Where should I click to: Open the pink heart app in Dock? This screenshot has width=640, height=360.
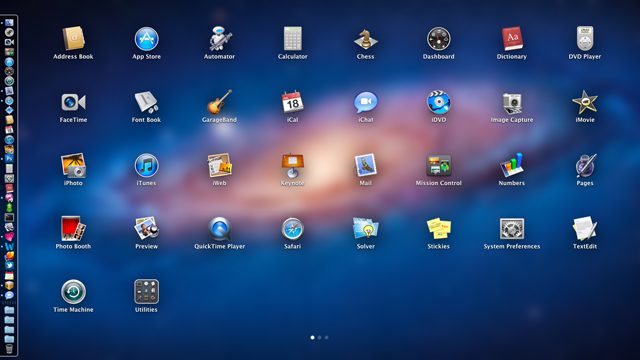pos(9,237)
